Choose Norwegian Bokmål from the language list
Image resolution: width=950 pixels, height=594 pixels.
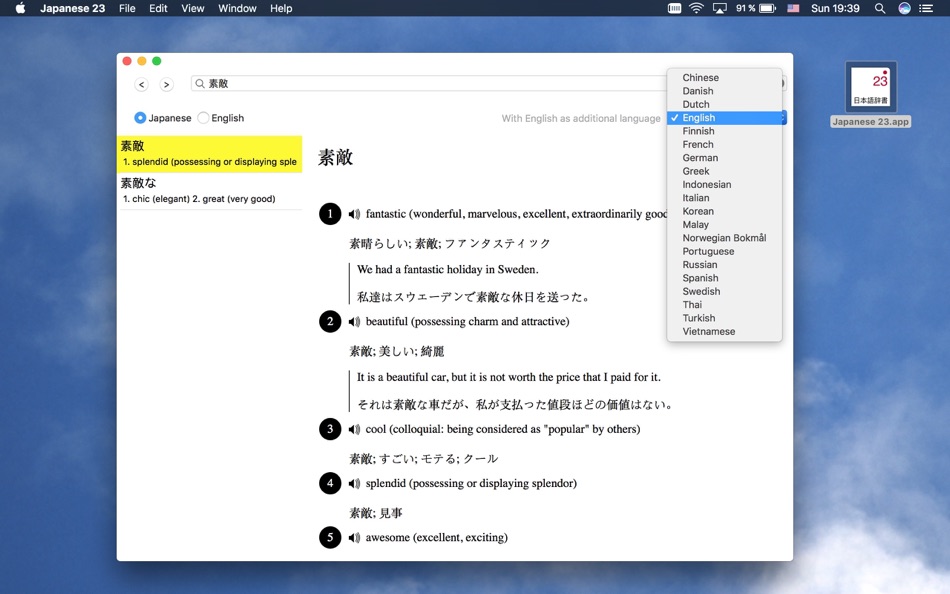pos(725,238)
